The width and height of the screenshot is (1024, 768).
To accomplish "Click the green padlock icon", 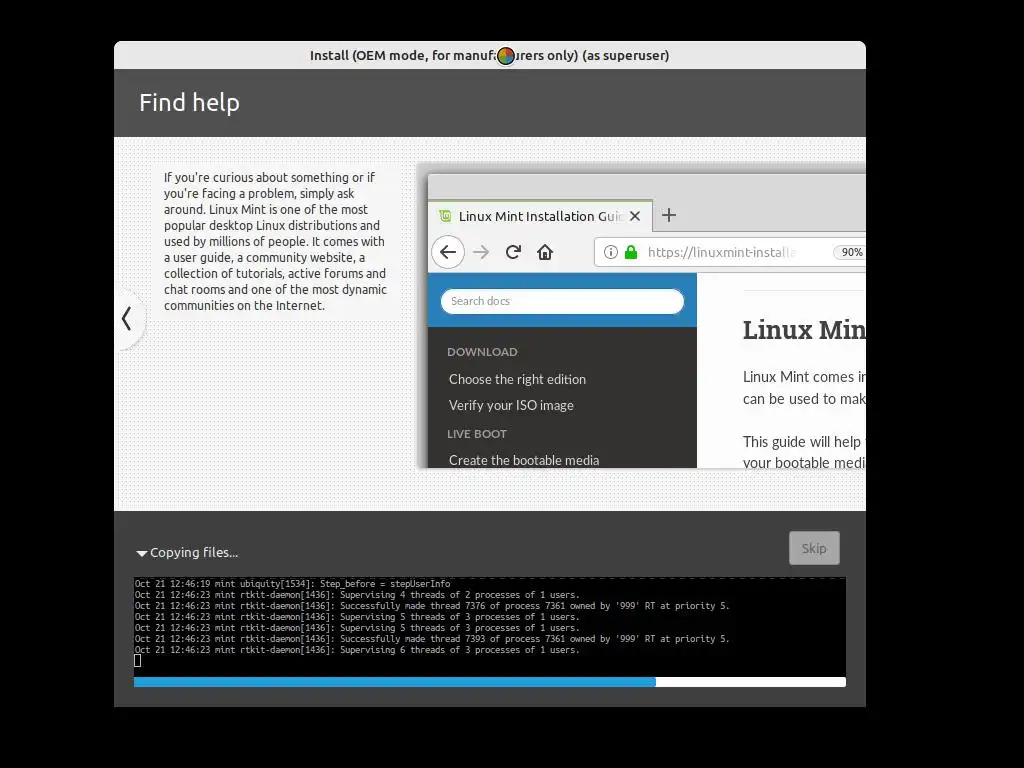I will (x=631, y=252).
